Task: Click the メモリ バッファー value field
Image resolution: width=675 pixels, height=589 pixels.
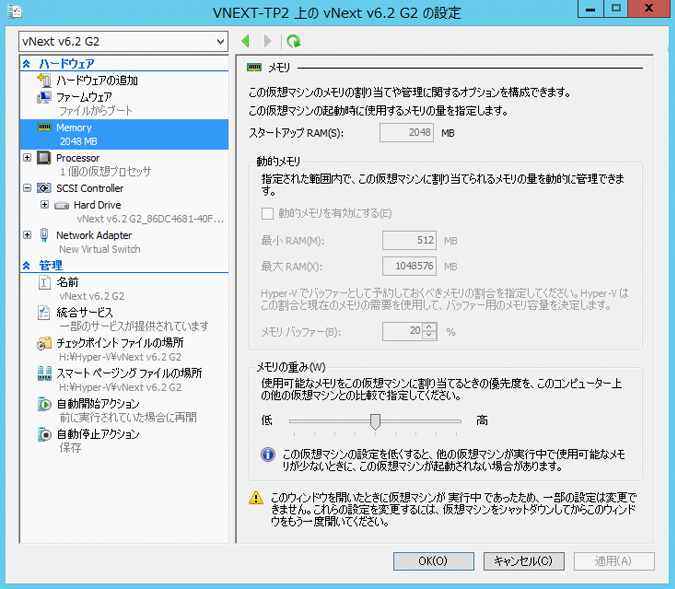Action: (x=403, y=331)
